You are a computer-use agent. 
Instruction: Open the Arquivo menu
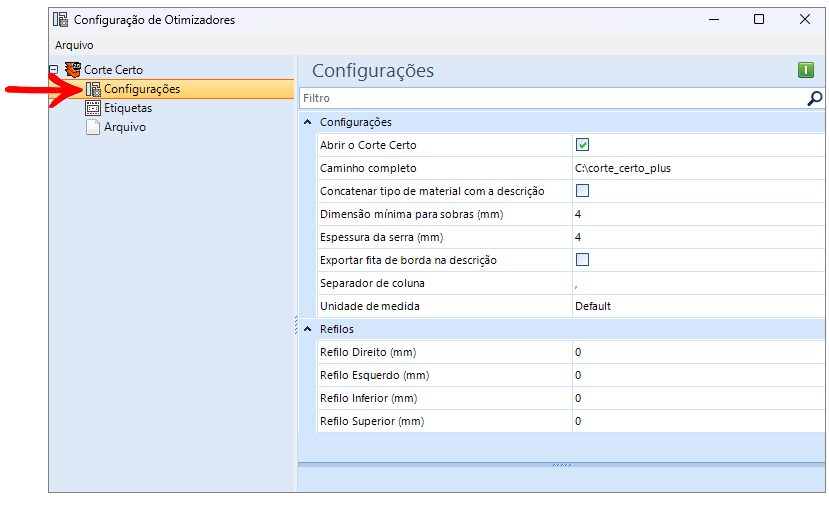(74, 45)
